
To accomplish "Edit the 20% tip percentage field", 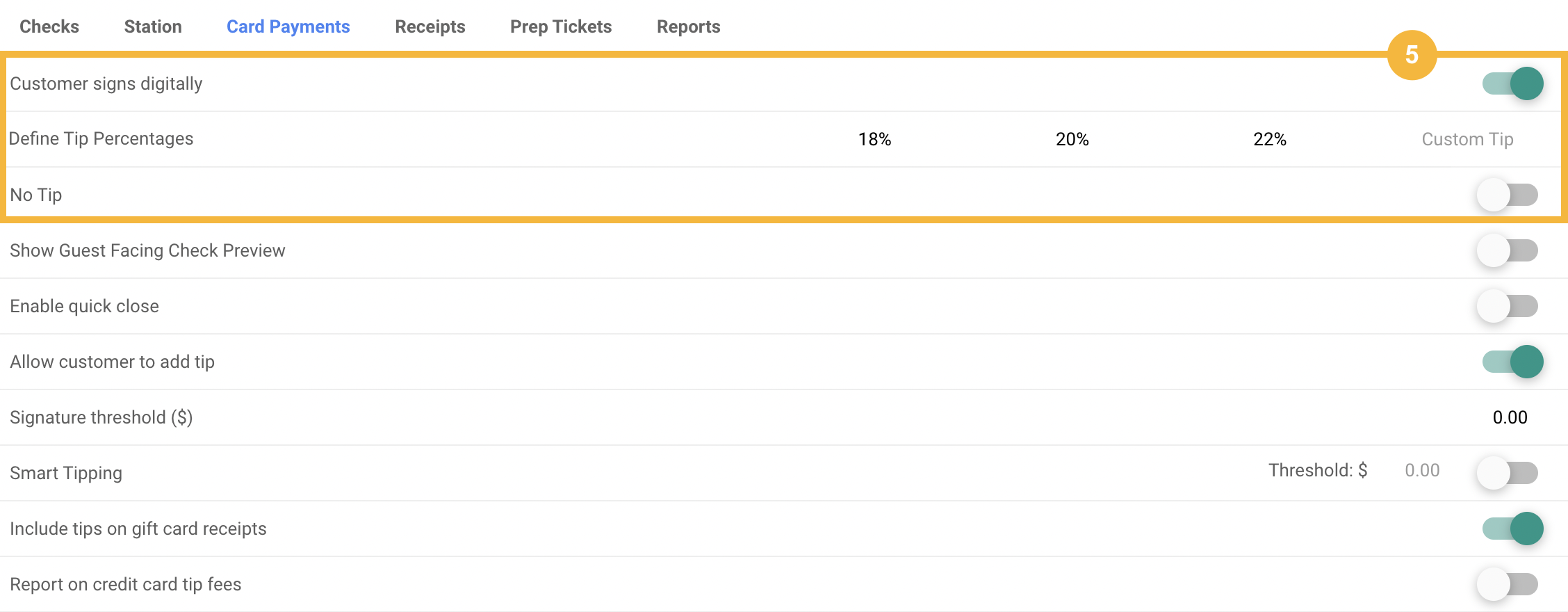I will point(1072,139).
